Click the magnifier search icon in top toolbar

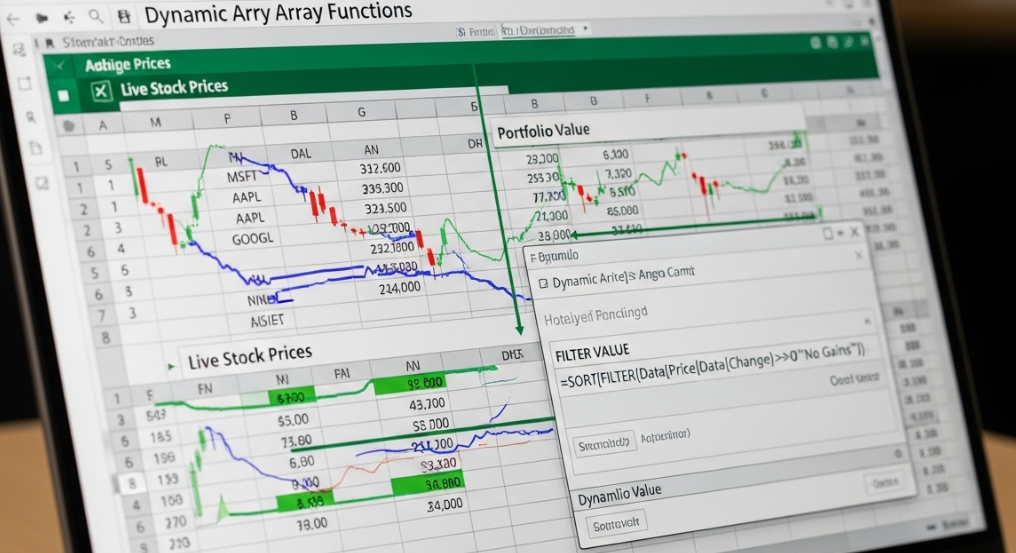click(95, 16)
